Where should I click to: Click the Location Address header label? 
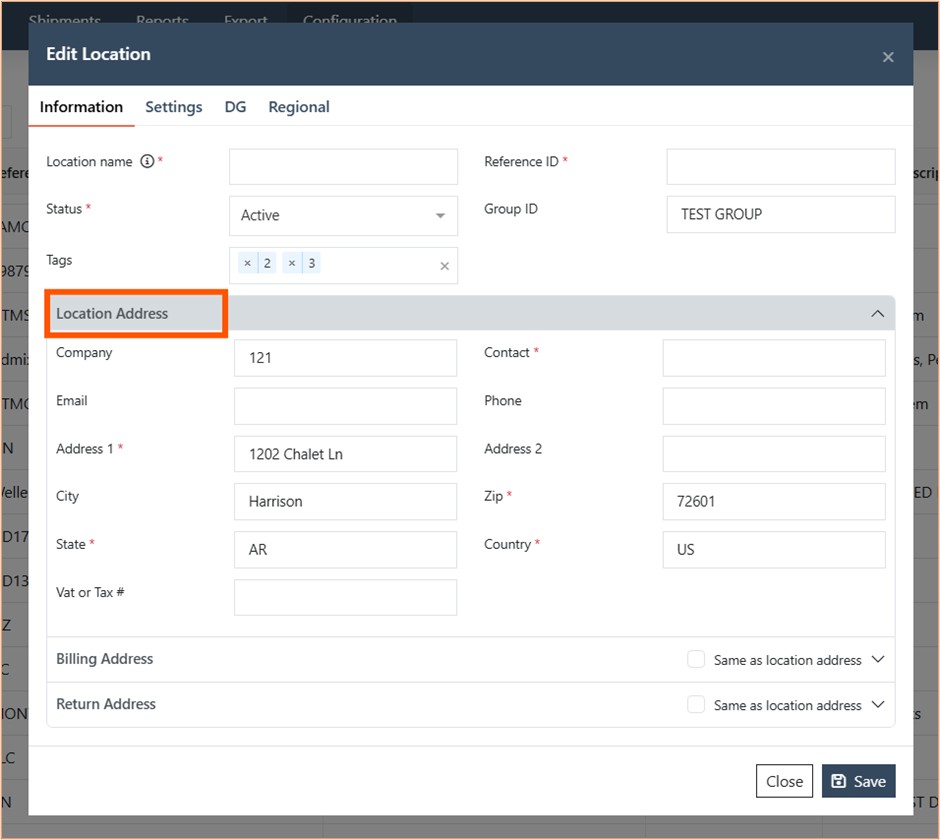(x=112, y=314)
